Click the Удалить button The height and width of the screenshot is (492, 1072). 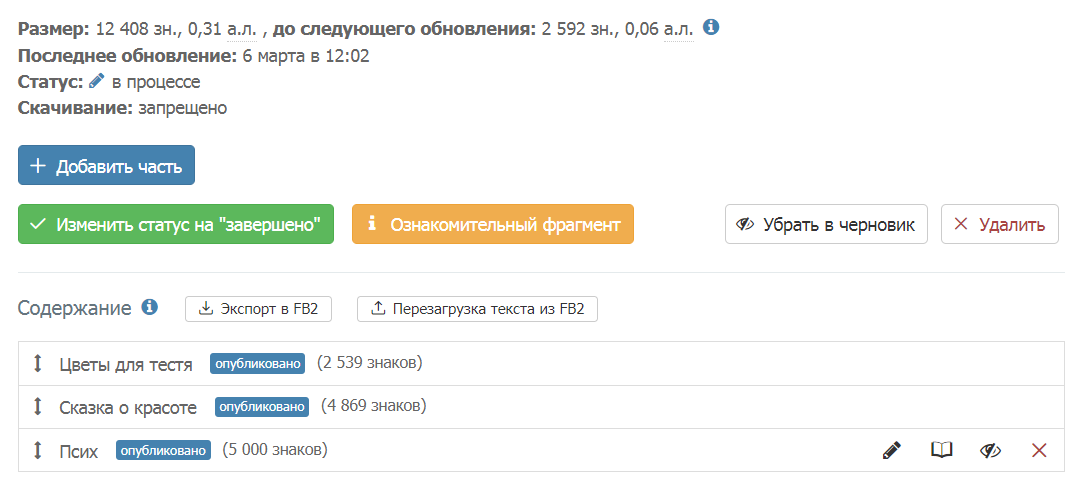1000,224
